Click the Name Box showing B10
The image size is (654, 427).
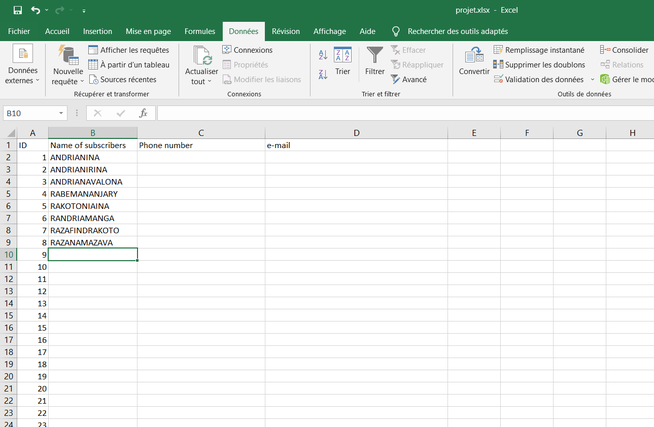[30, 113]
